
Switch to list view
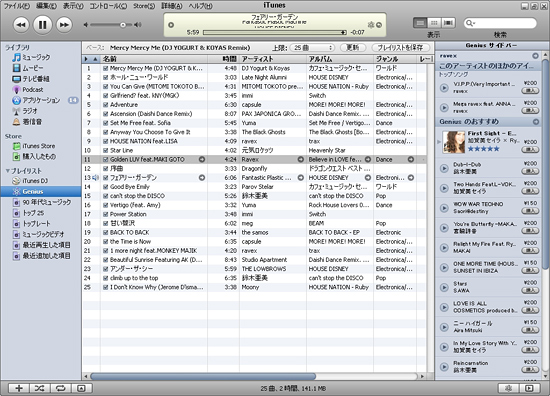pos(420,23)
